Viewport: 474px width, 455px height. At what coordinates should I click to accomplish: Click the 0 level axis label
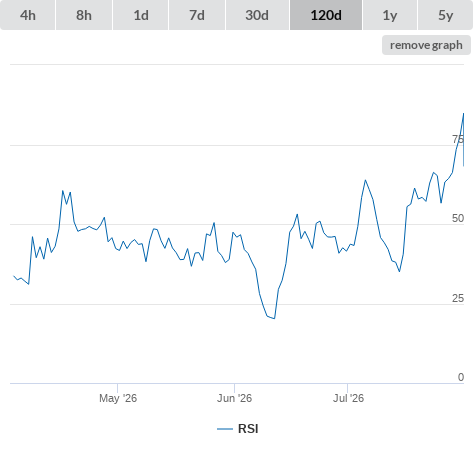pyautogui.click(x=461, y=377)
